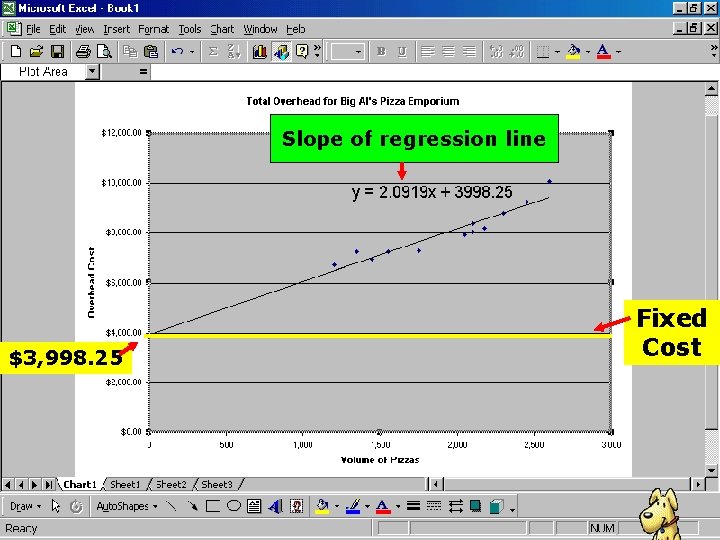Image resolution: width=720 pixels, height=540 pixels.
Task: Select the Chart1 sheet tab
Action: tap(80, 484)
